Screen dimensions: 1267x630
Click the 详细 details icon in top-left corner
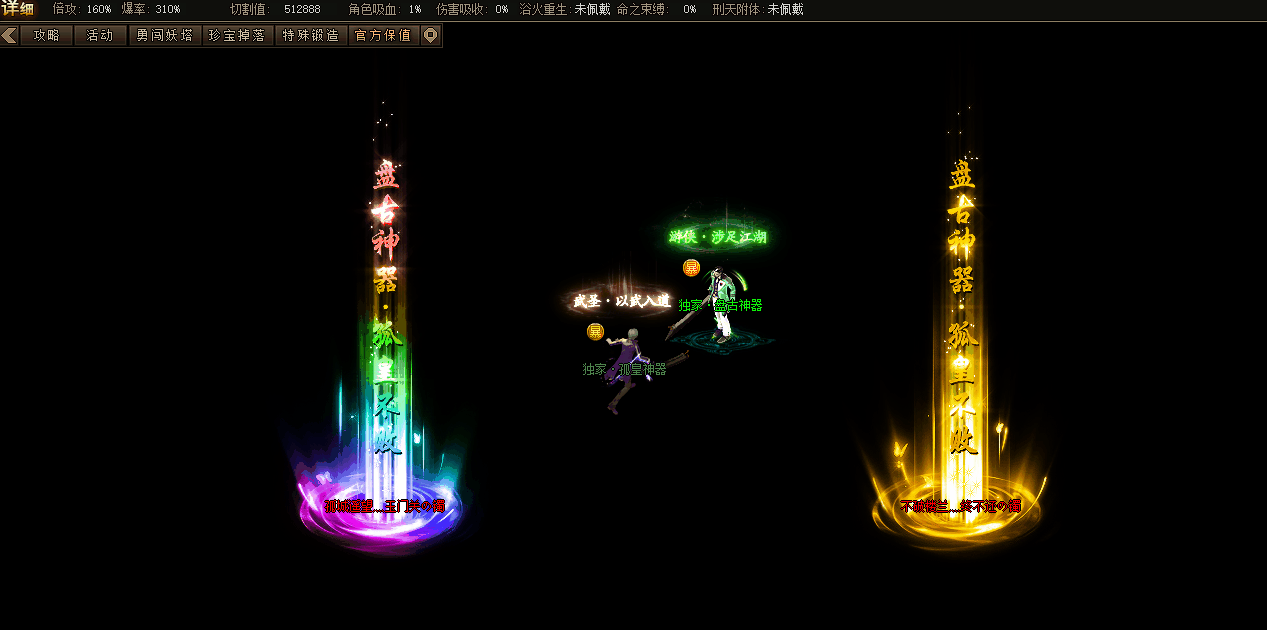[18, 9]
